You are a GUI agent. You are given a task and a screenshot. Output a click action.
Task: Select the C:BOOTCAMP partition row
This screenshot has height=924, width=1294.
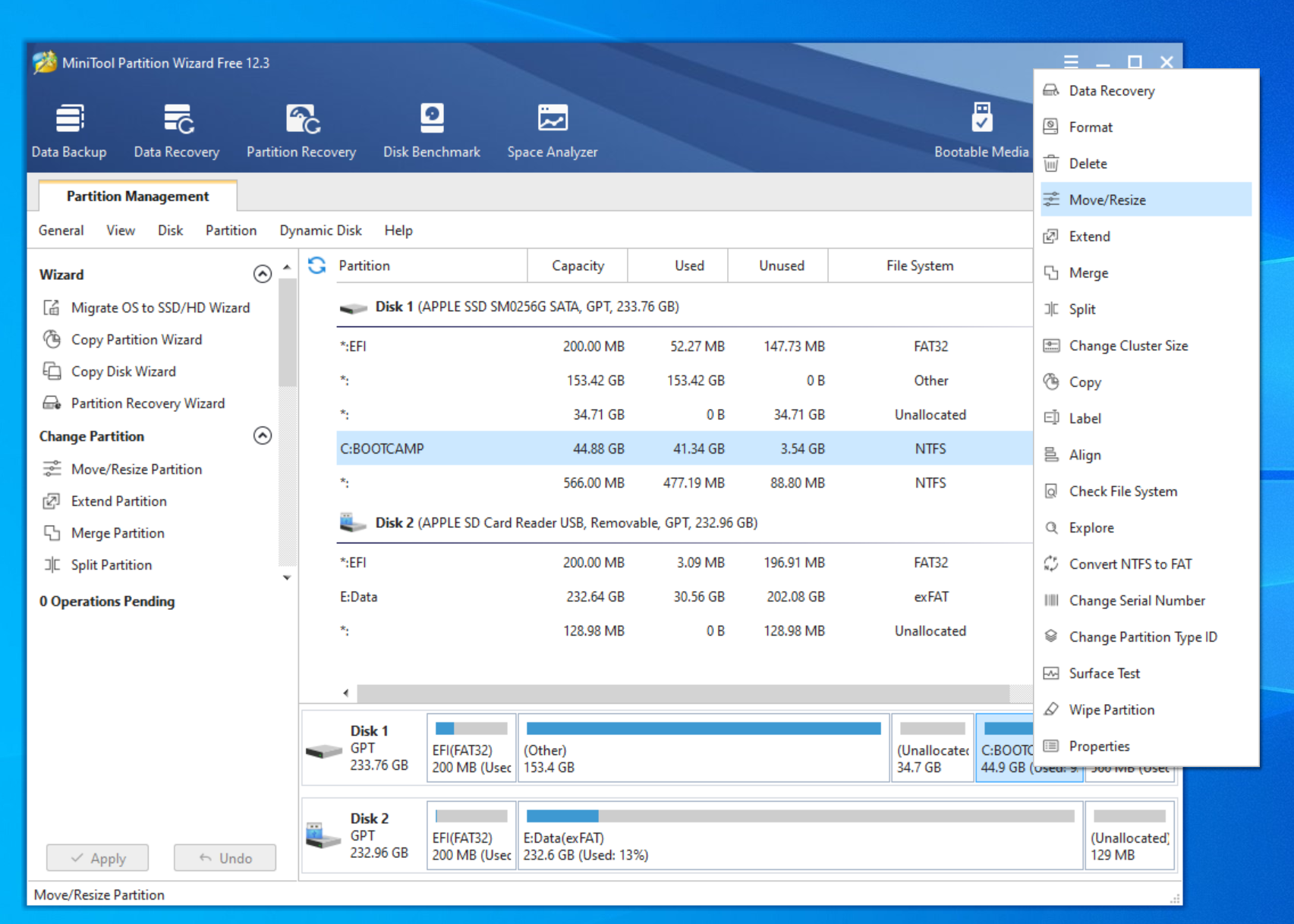[685, 448]
